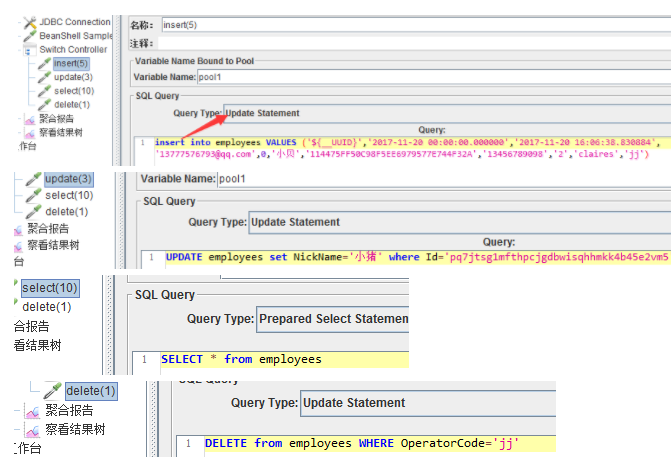Viewport: 671px width, 476px height.
Task: Select update(3) under Switch Controller in insert(5) view
Action: [x=73, y=77]
